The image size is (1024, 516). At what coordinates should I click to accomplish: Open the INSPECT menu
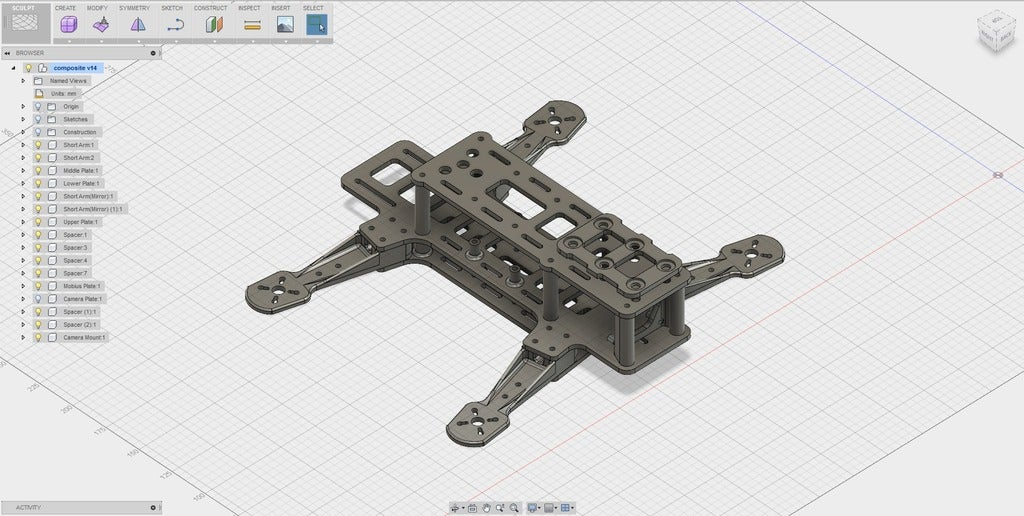tap(249, 8)
